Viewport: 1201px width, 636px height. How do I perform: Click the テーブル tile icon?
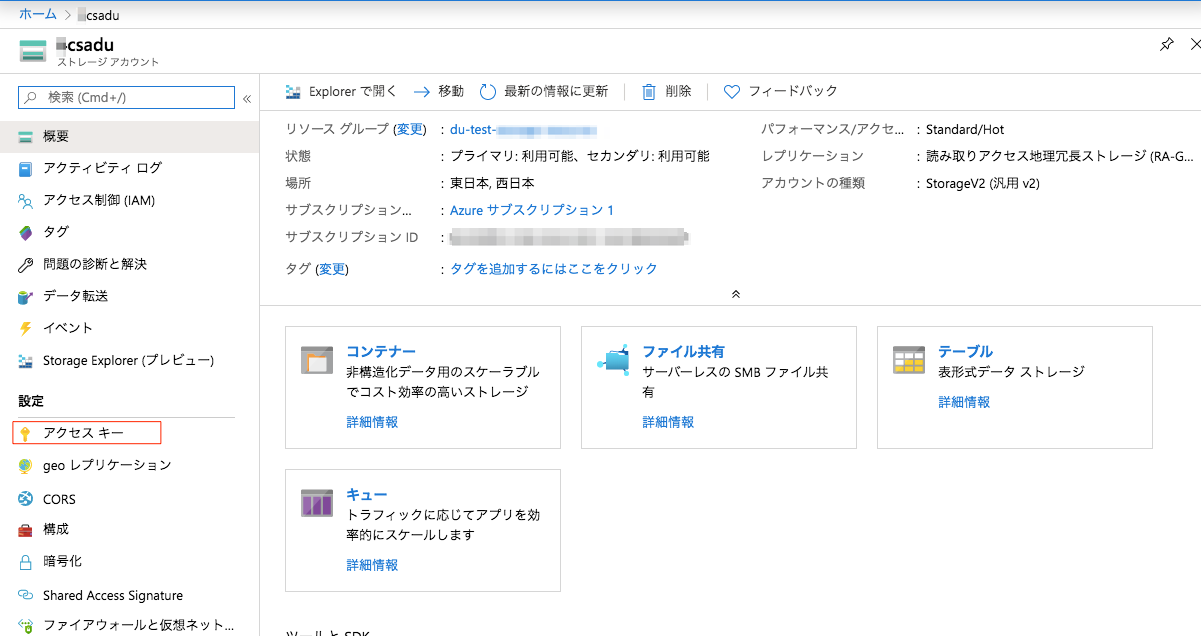[909, 360]
